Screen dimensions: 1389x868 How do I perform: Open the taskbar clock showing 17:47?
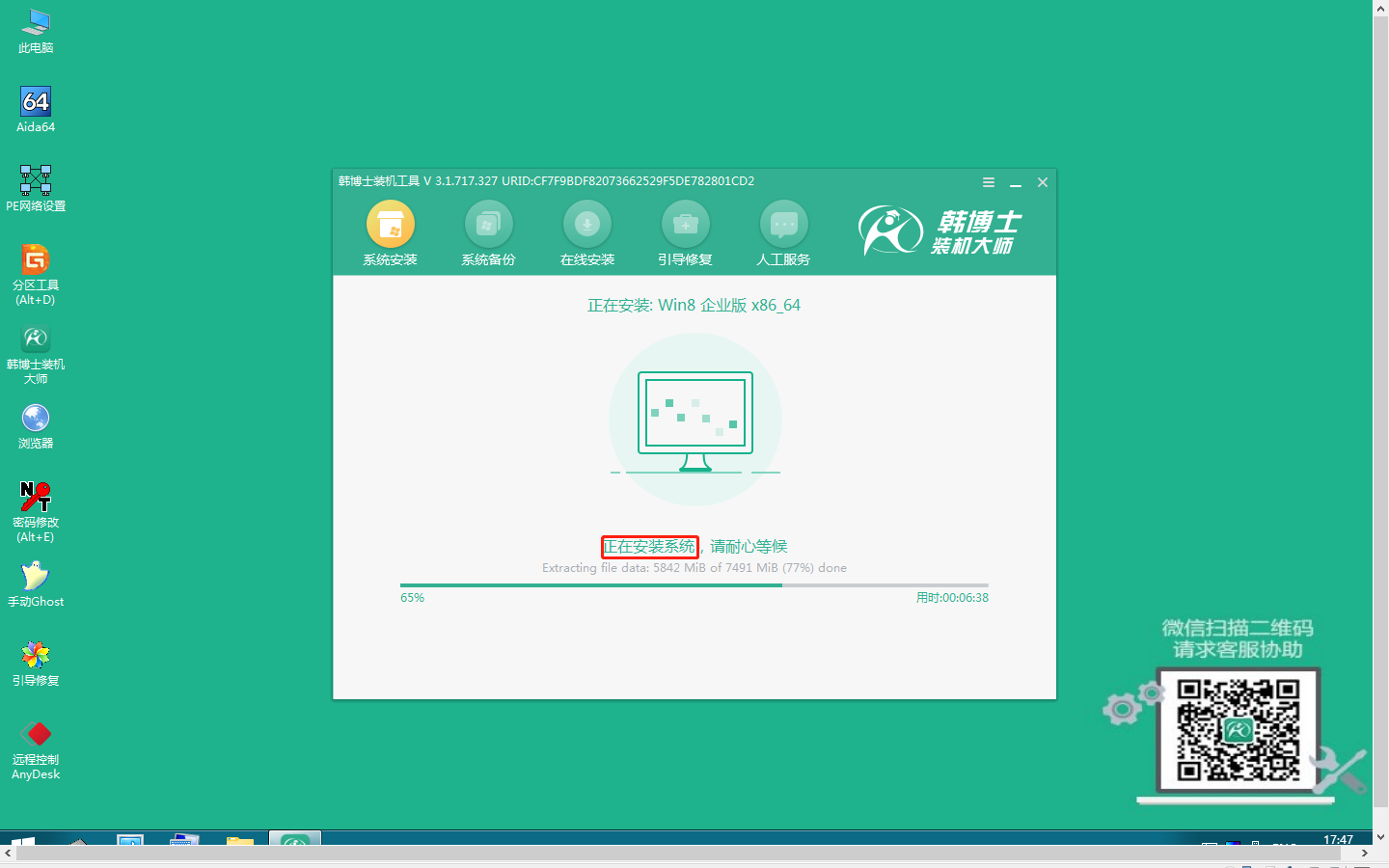[x=1341, y=841]
